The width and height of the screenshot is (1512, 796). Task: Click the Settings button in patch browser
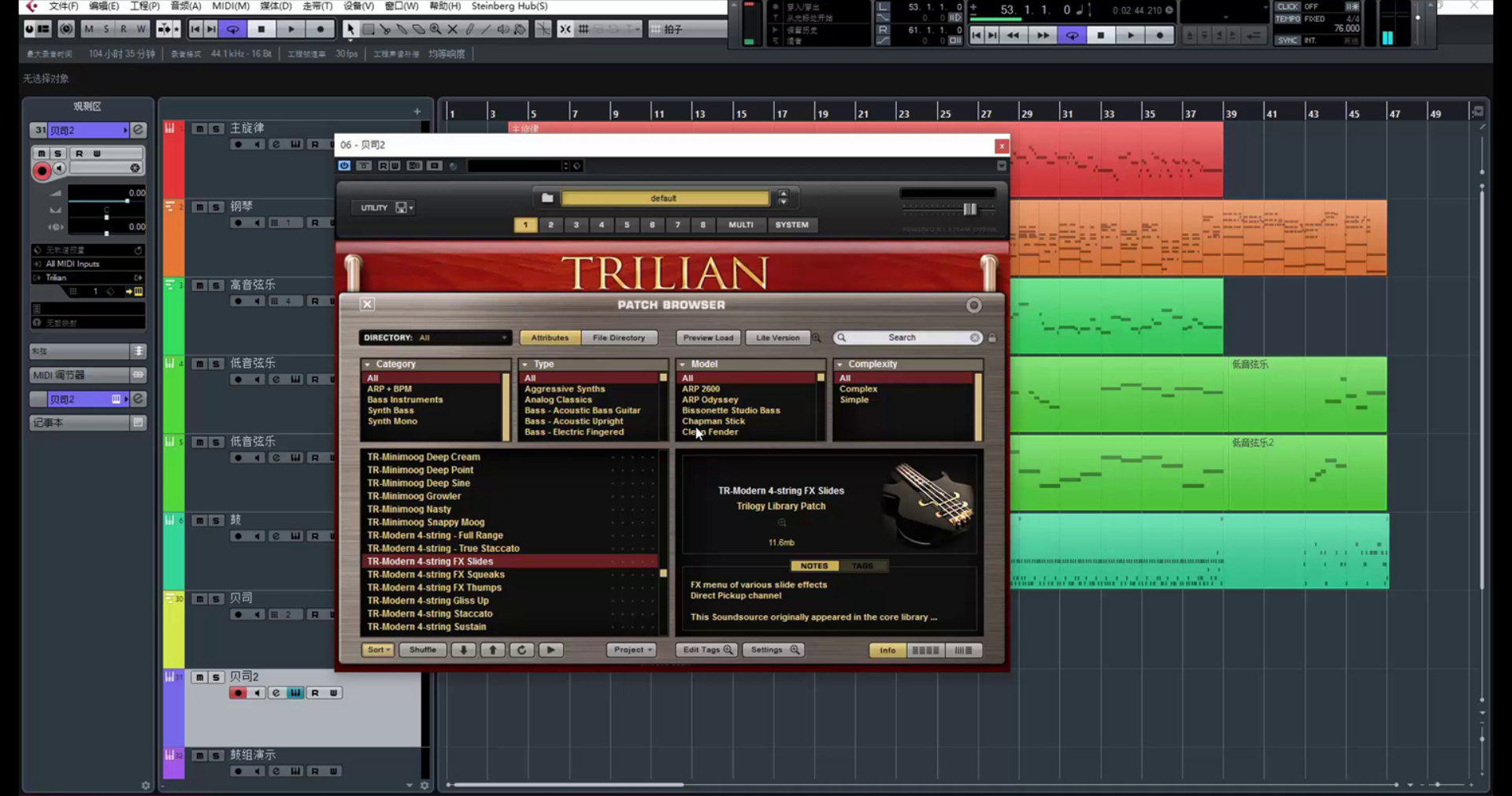point(773,650)
